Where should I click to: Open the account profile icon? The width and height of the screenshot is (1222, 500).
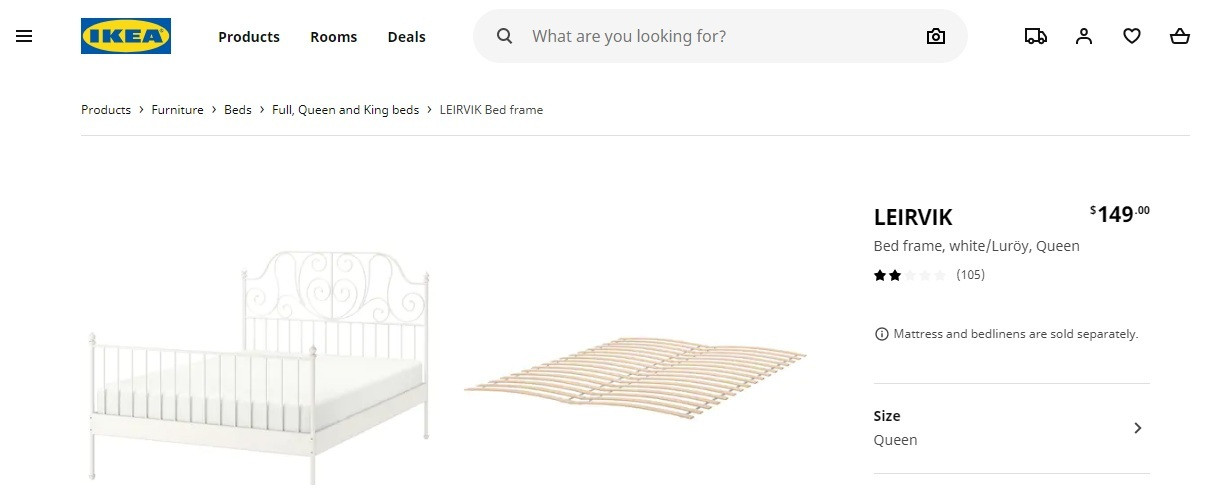[1084, 36]
